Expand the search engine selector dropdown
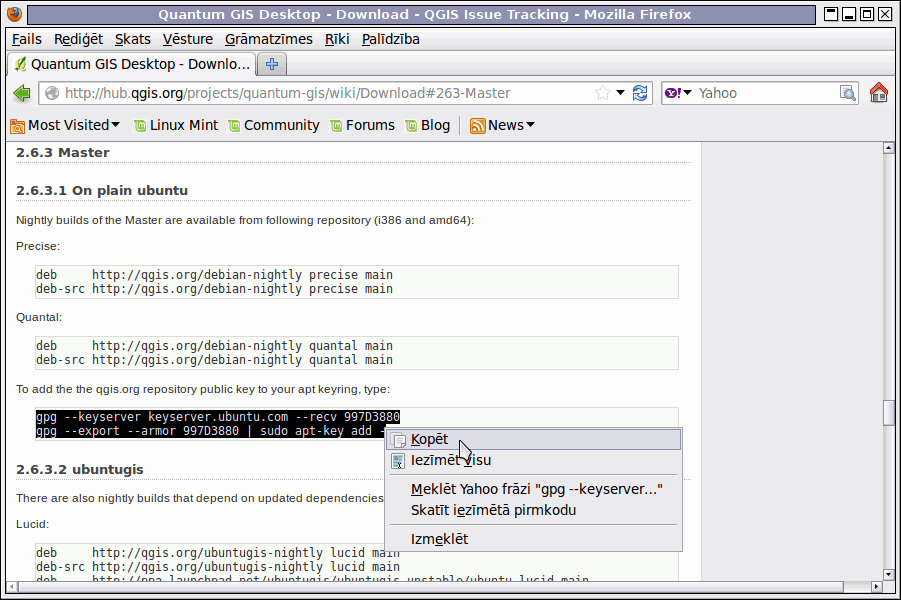Image resolution: width=901 pixels, height=600 pixels. pos(687,93)
